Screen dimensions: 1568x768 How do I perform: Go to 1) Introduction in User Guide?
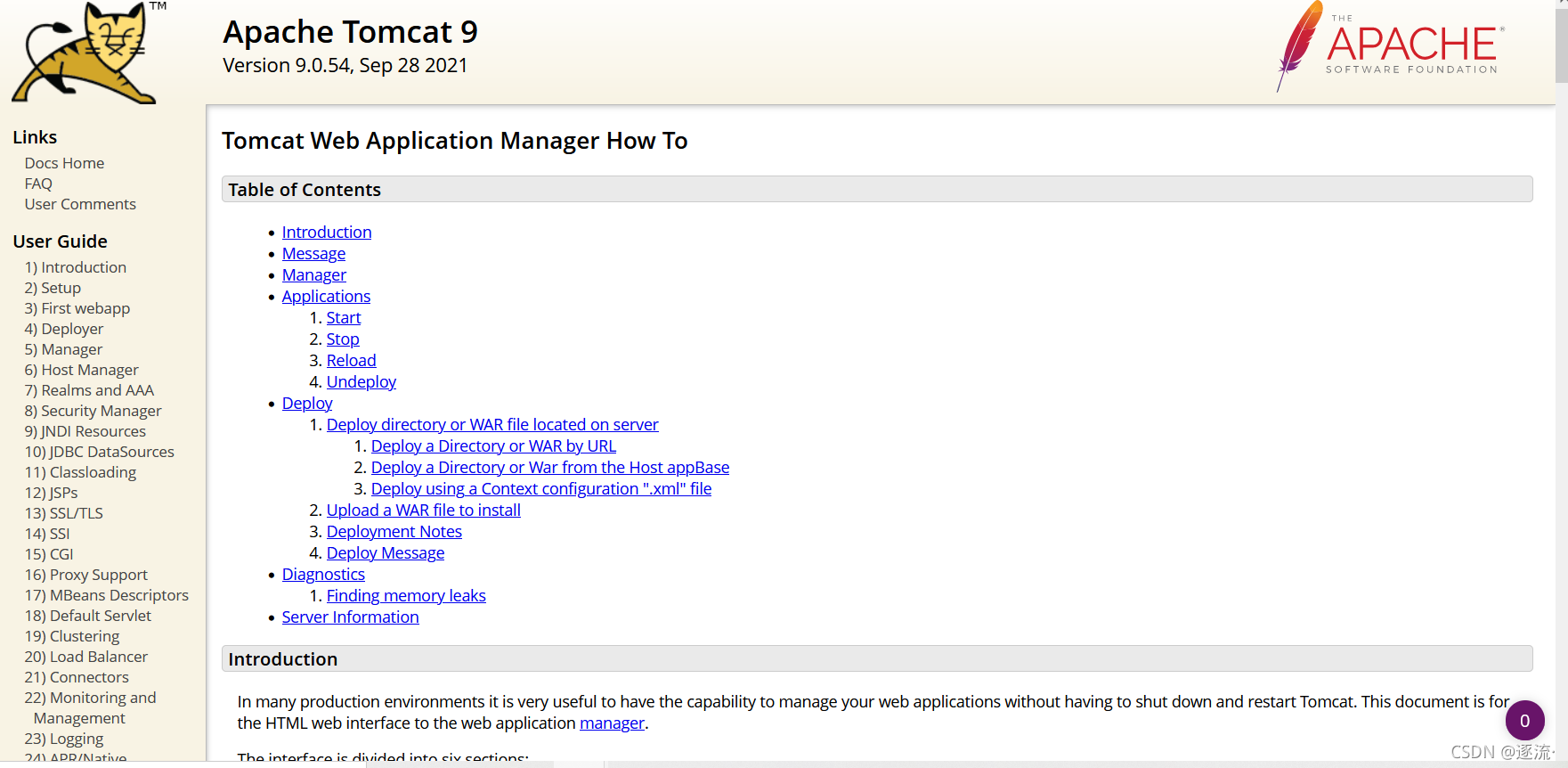click(76, 267)
